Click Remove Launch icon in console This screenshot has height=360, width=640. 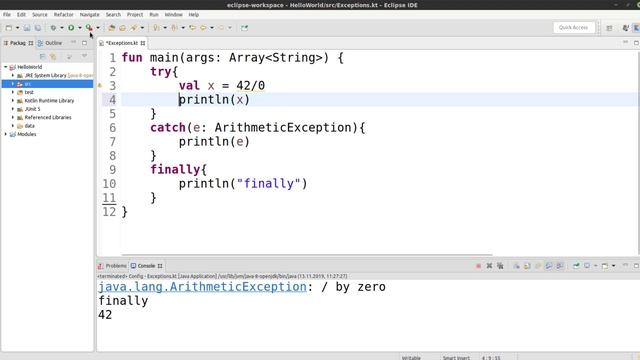click(489, 266)
